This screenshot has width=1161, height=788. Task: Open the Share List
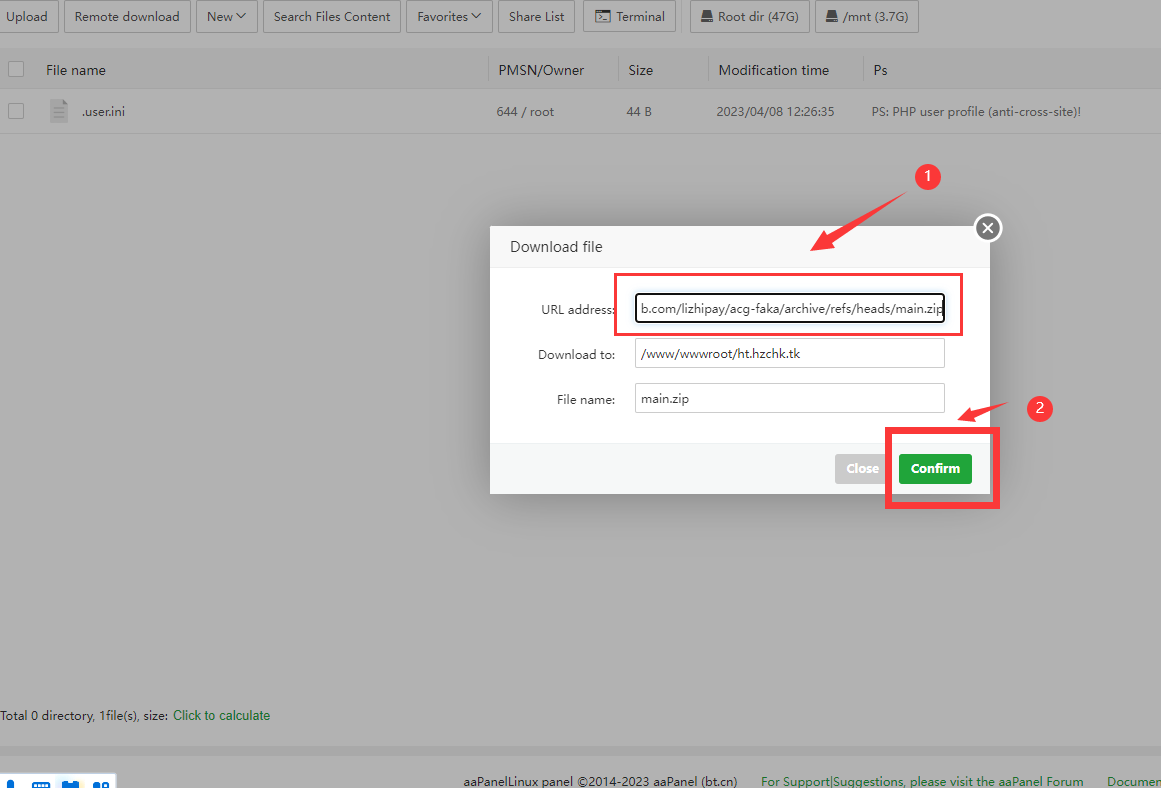tap(536, 16)
